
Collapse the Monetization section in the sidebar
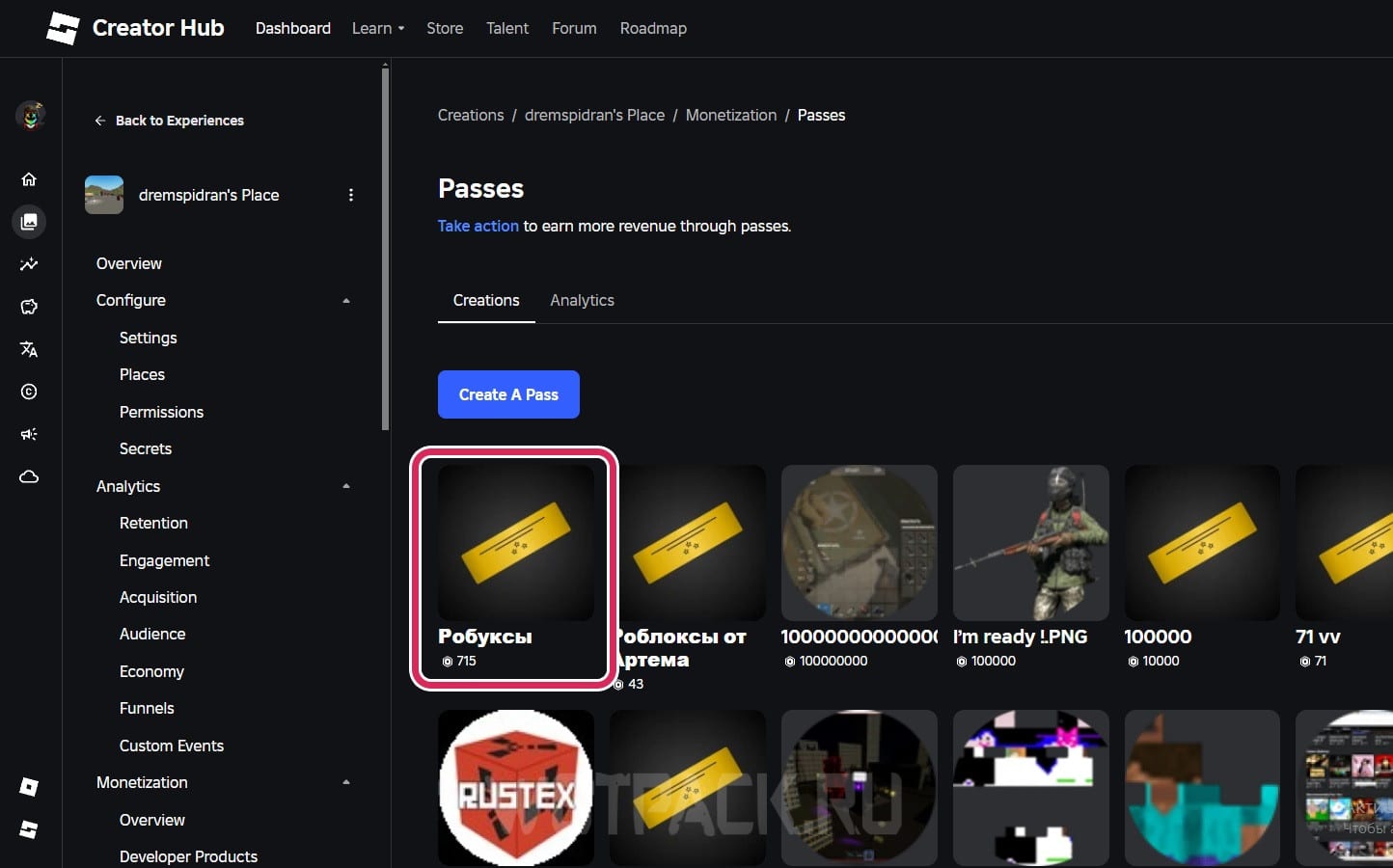(346, 782)
